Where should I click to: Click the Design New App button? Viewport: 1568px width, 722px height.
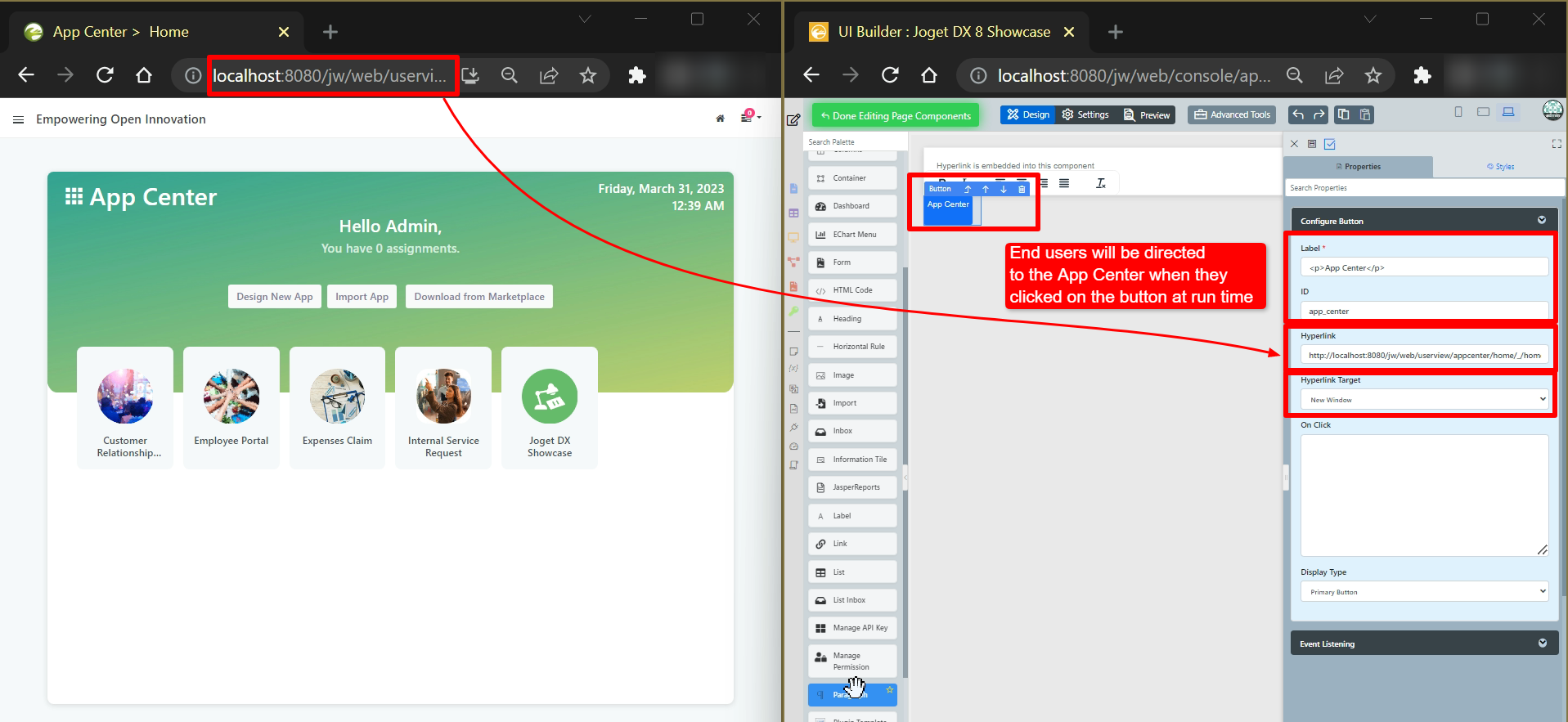(274, 297)
